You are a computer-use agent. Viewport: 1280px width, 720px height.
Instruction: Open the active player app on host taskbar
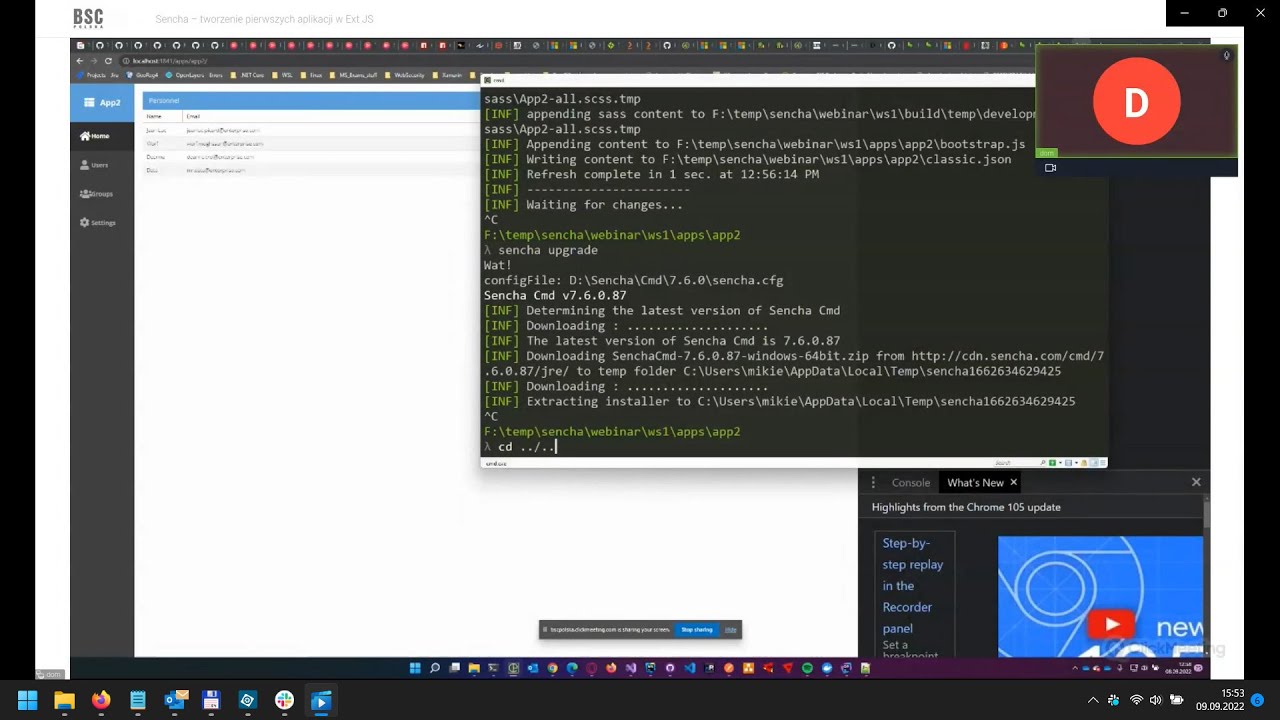click(321, 701)
